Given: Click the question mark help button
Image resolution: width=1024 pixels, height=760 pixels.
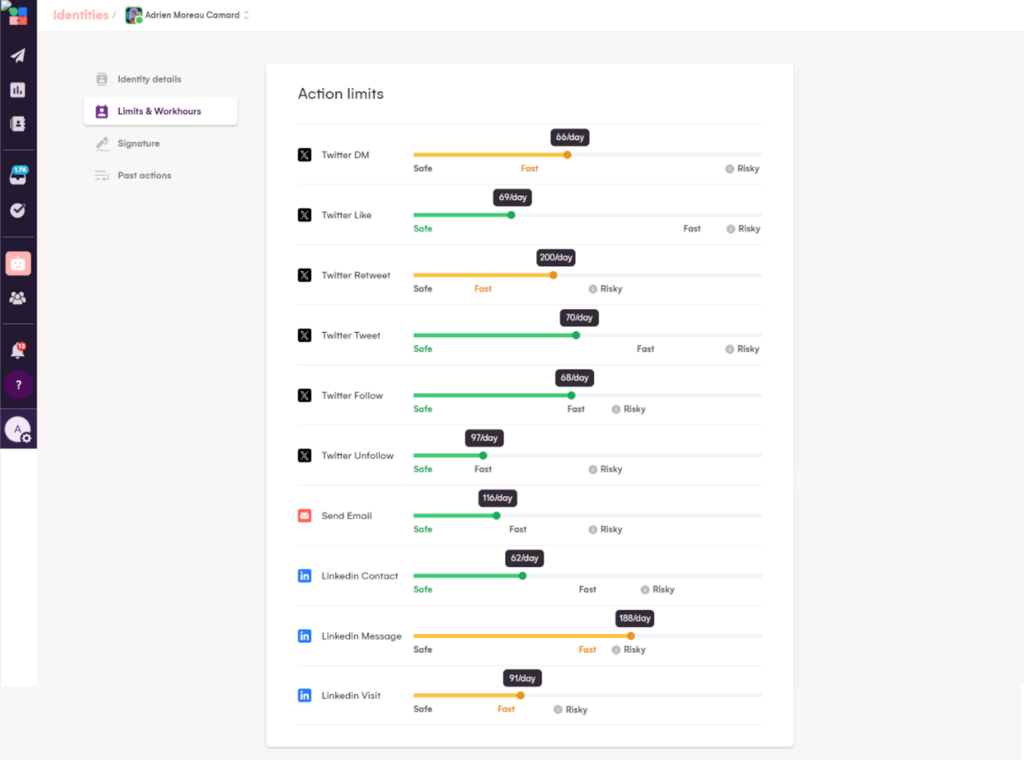Looking at the screenshot, I should click(x=18, y=385).
